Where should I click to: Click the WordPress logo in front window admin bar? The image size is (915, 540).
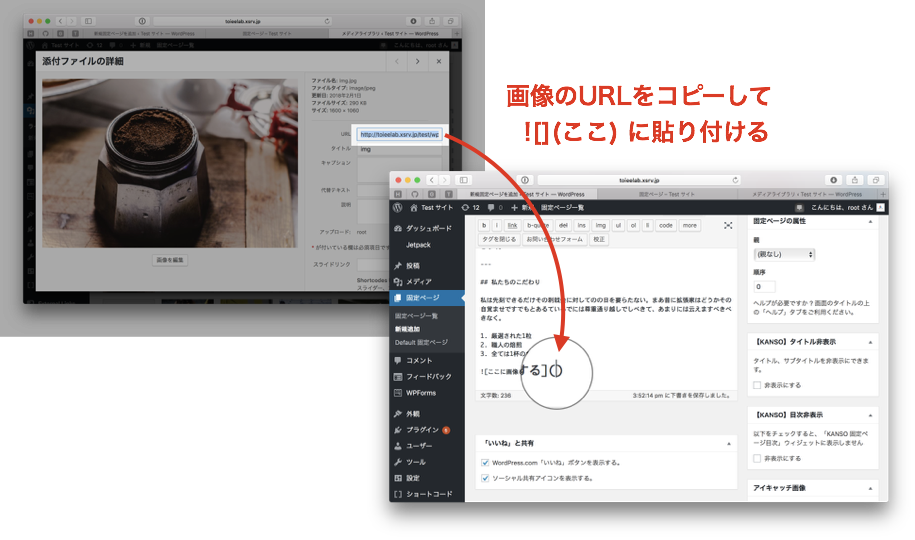(398, 207)
